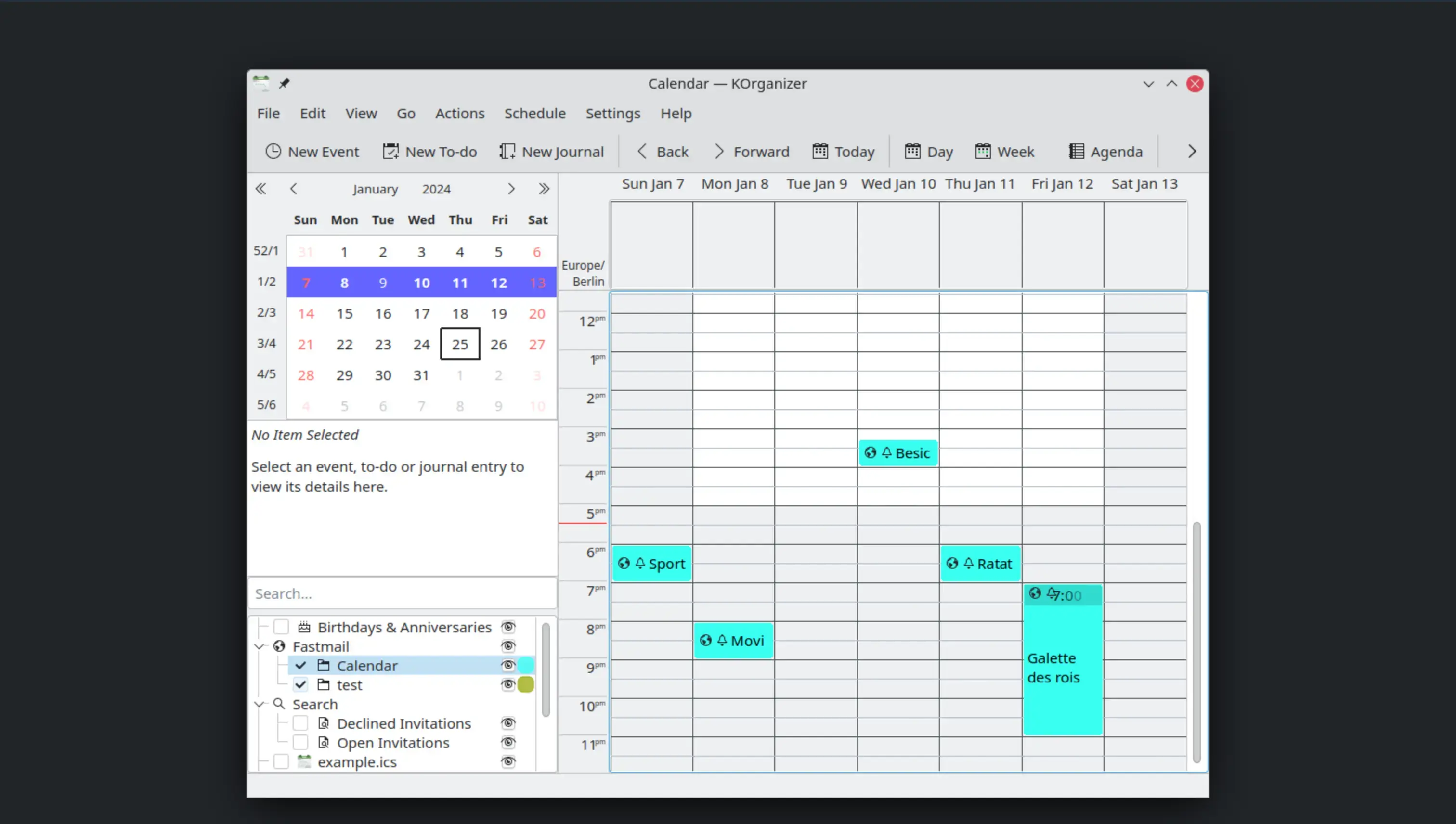Click the Search input field
The height and width of the screenshot is (824, 1456).
point(402,593)
